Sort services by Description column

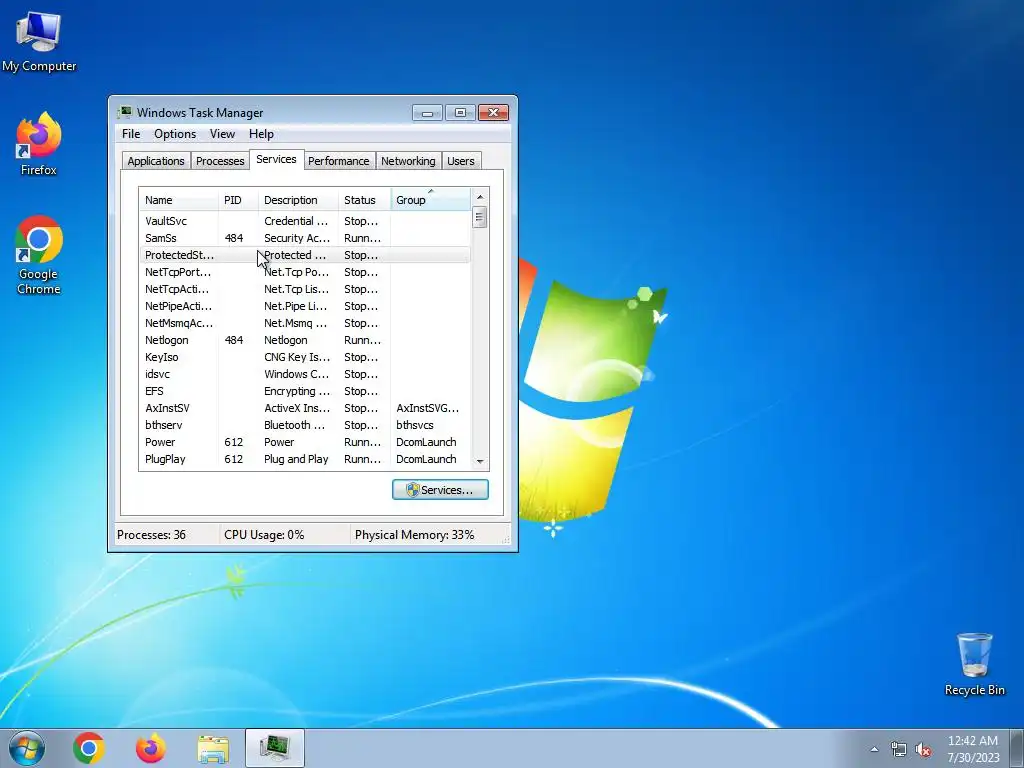coord(298,200)
